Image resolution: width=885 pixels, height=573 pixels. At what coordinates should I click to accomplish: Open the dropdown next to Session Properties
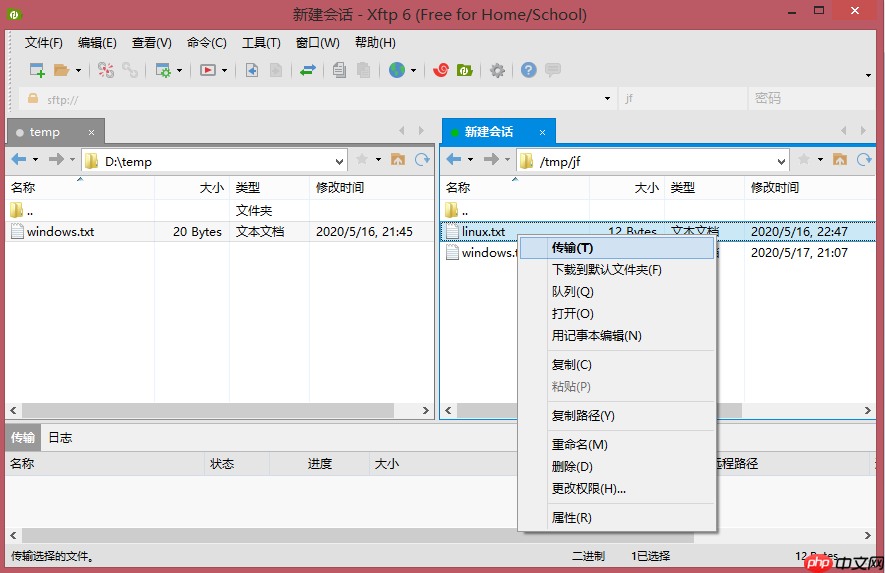pos(179,71)
